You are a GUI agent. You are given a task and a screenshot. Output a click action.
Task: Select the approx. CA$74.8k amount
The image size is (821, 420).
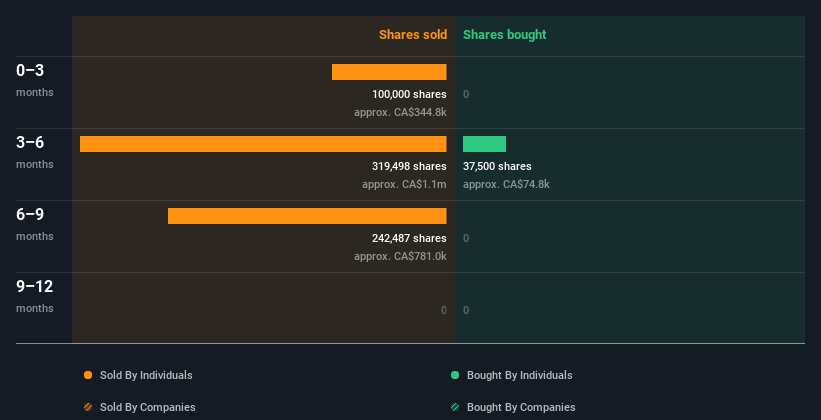[506, 184]
